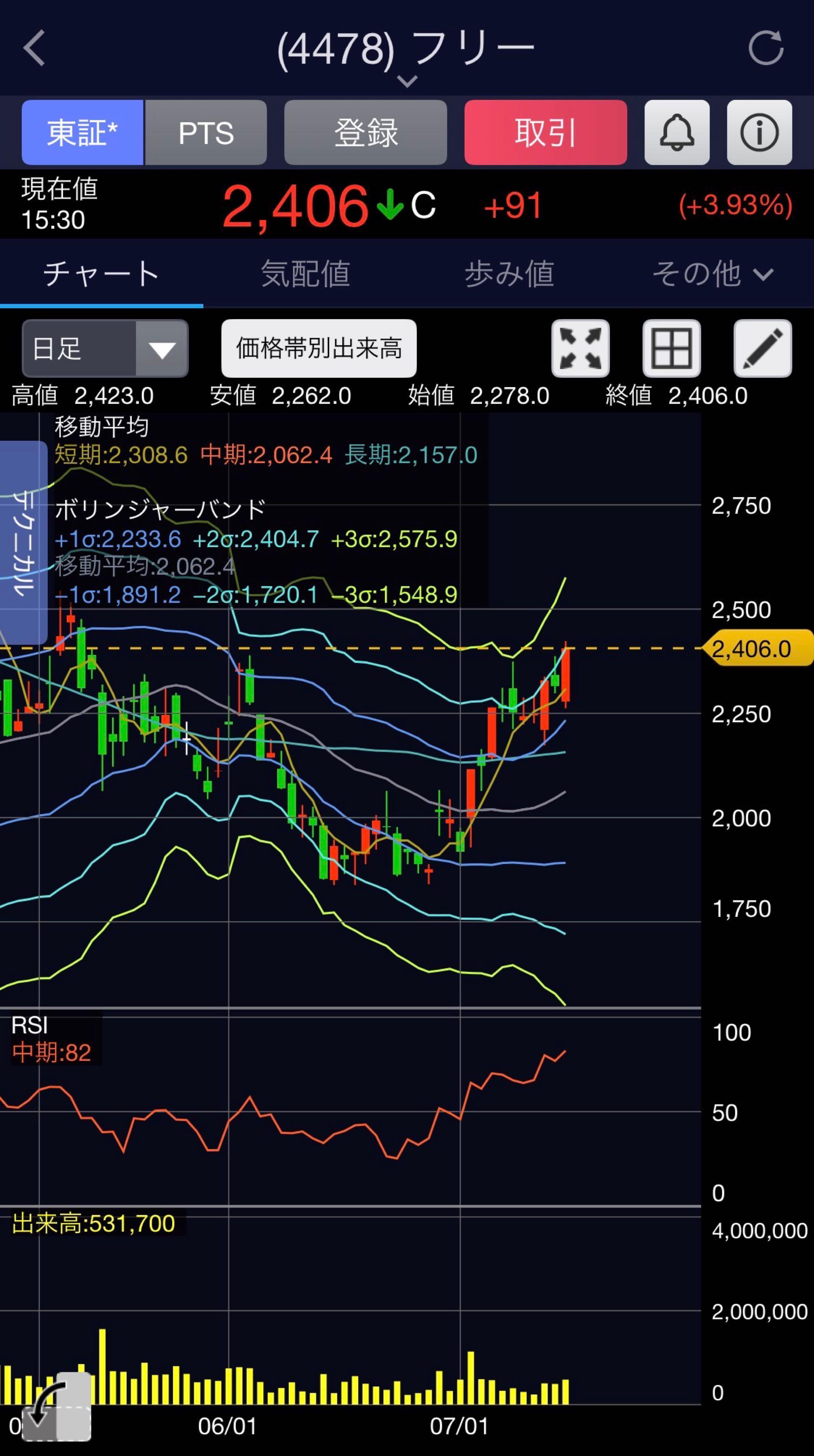Image resolution: width=814 pixels, height=1456 pixels.
Task: Switch market to 東証
Action: click(82, 132)
